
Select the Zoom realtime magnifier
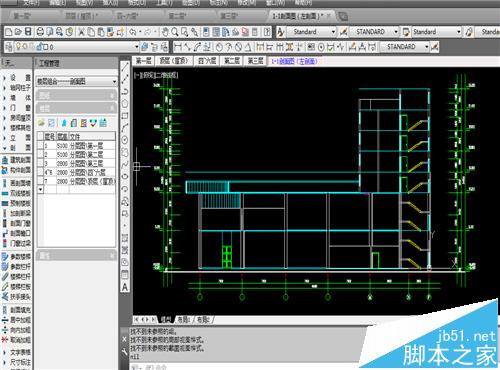175,32
